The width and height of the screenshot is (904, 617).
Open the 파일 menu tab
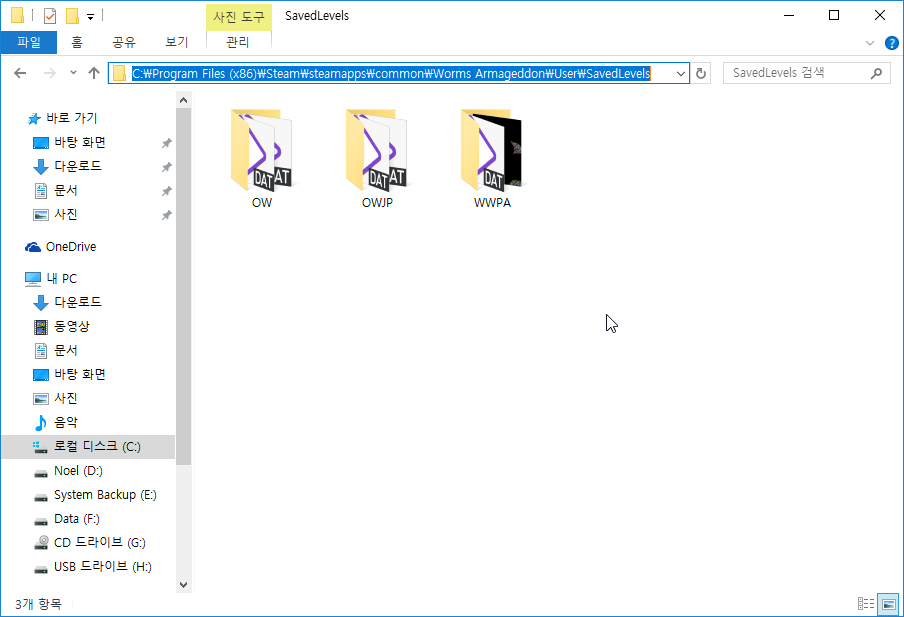tap(29, 42)
